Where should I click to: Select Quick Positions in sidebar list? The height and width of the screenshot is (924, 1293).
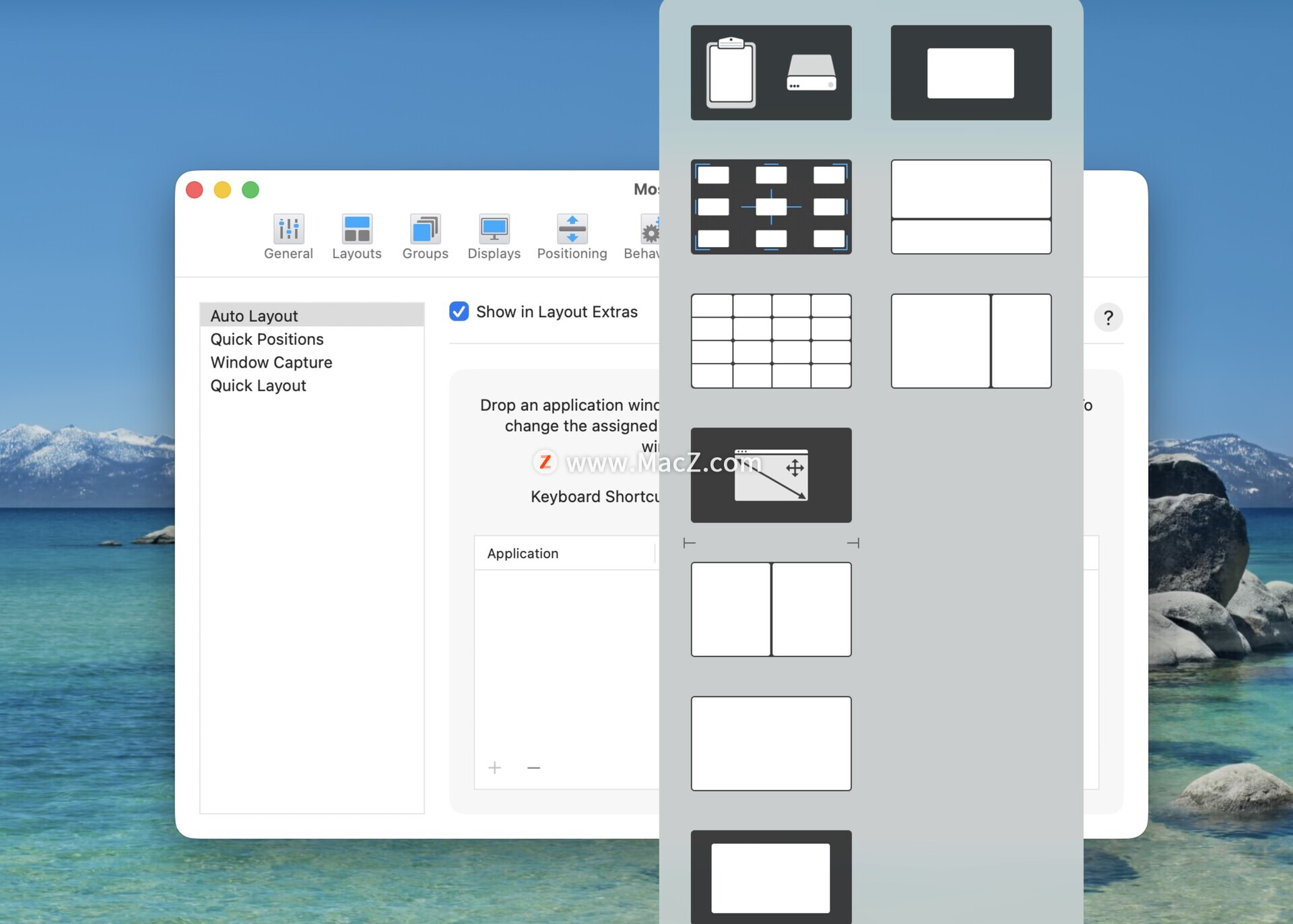(x=267, y=339)
